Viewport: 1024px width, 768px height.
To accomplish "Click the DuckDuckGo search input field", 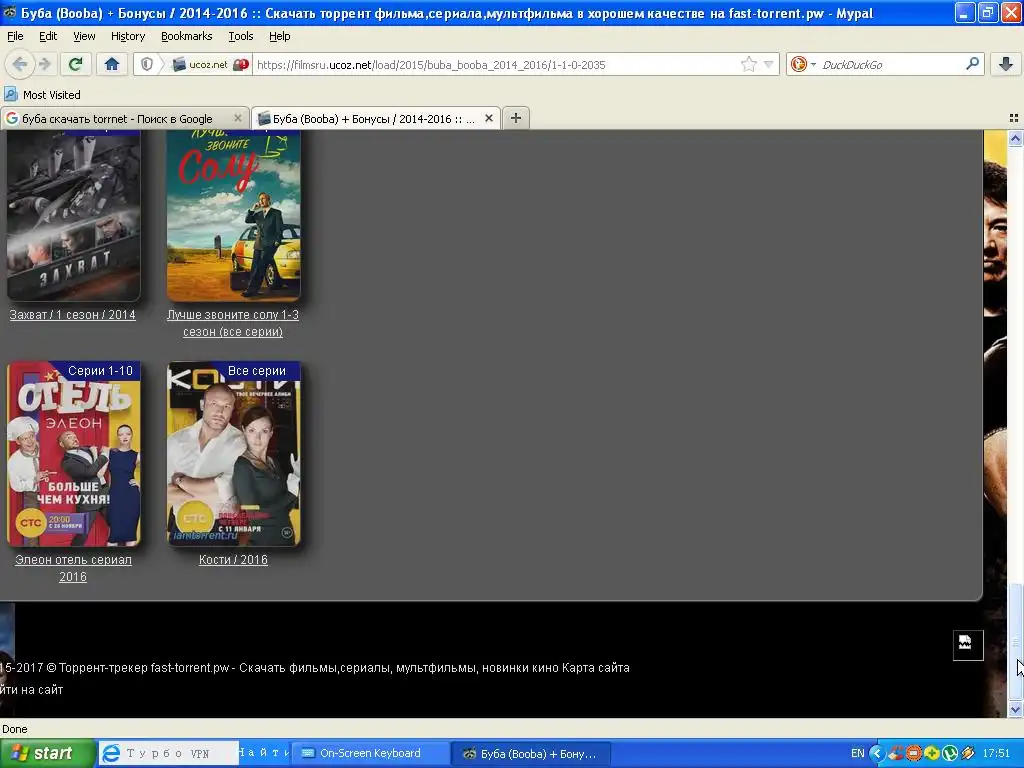I will coord(891,64).
